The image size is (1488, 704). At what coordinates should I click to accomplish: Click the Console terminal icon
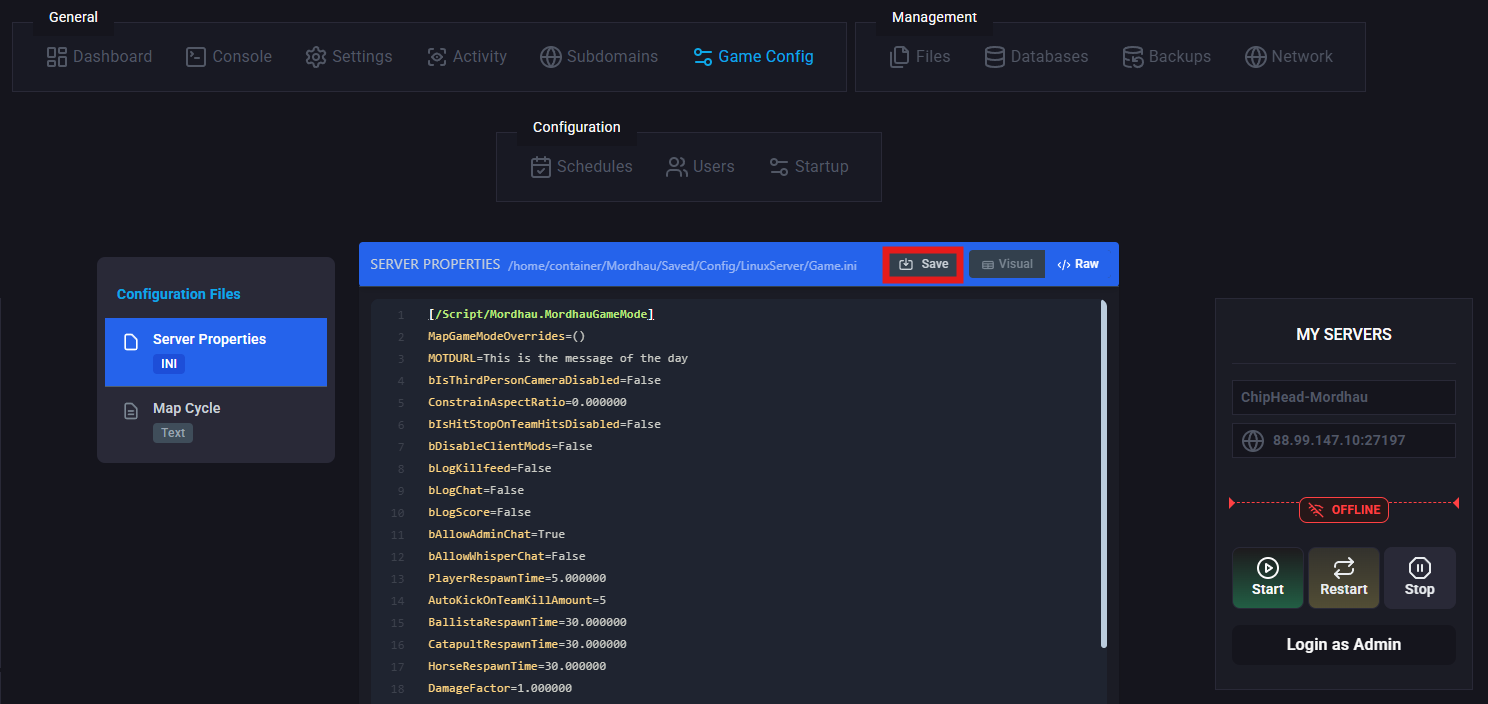pyautogui.click(x=196, y=57)
